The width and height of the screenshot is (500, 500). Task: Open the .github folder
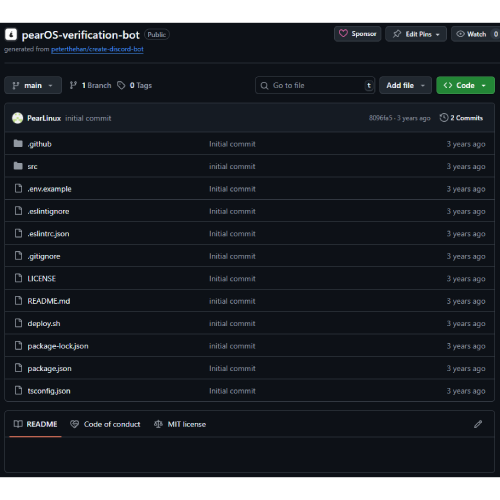tap(40, 144)
